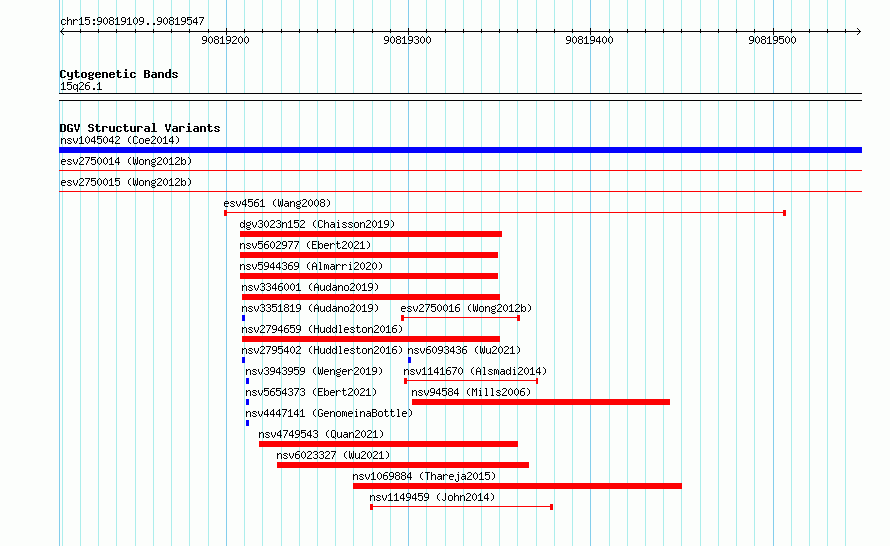The image size is (890, 546).
Task: Click the DGV Structural Variants track title
Action: tap(140, 128)
